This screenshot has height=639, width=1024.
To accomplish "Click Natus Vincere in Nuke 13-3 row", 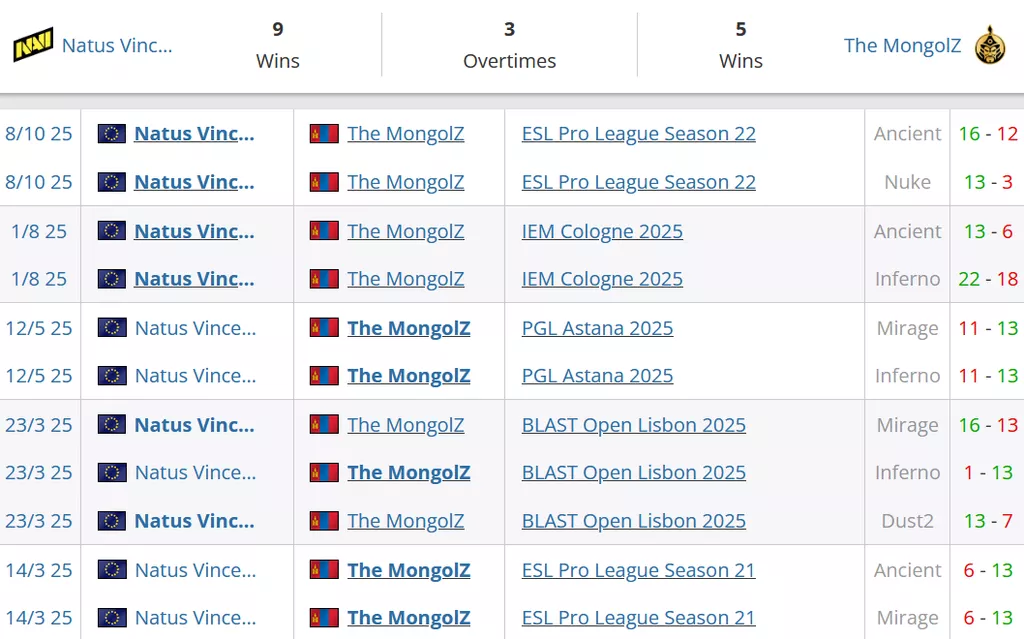I will 194,182.
